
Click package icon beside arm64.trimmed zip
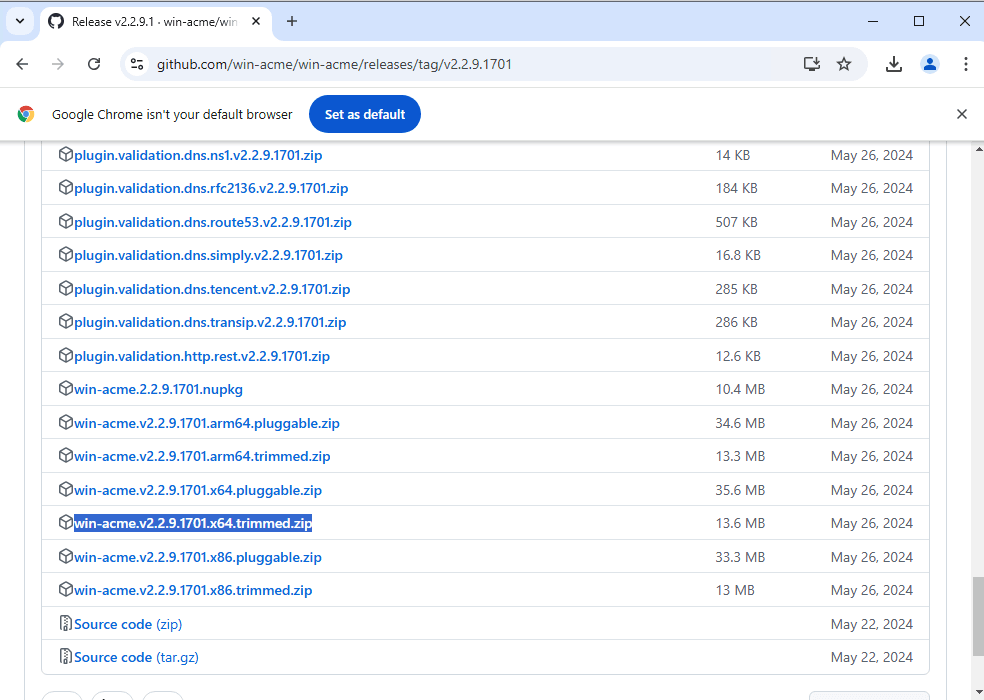click(x=65, y=456)
